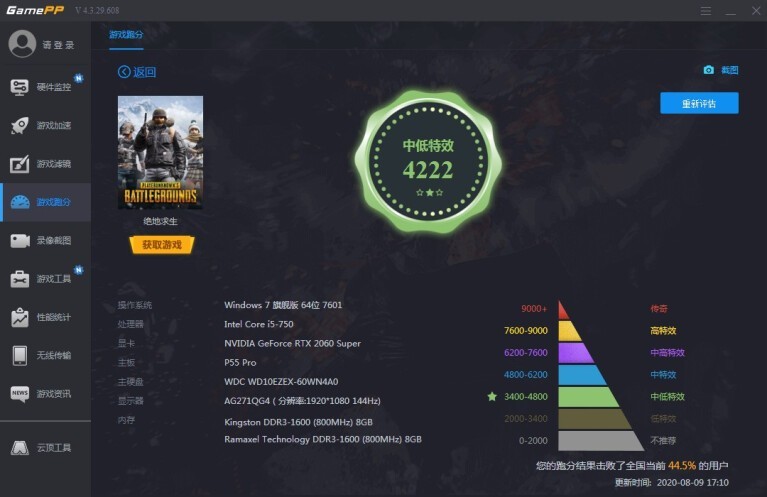
Task: Open 游戏工具 toolbox icon
Action: click(x=20, y=279)
